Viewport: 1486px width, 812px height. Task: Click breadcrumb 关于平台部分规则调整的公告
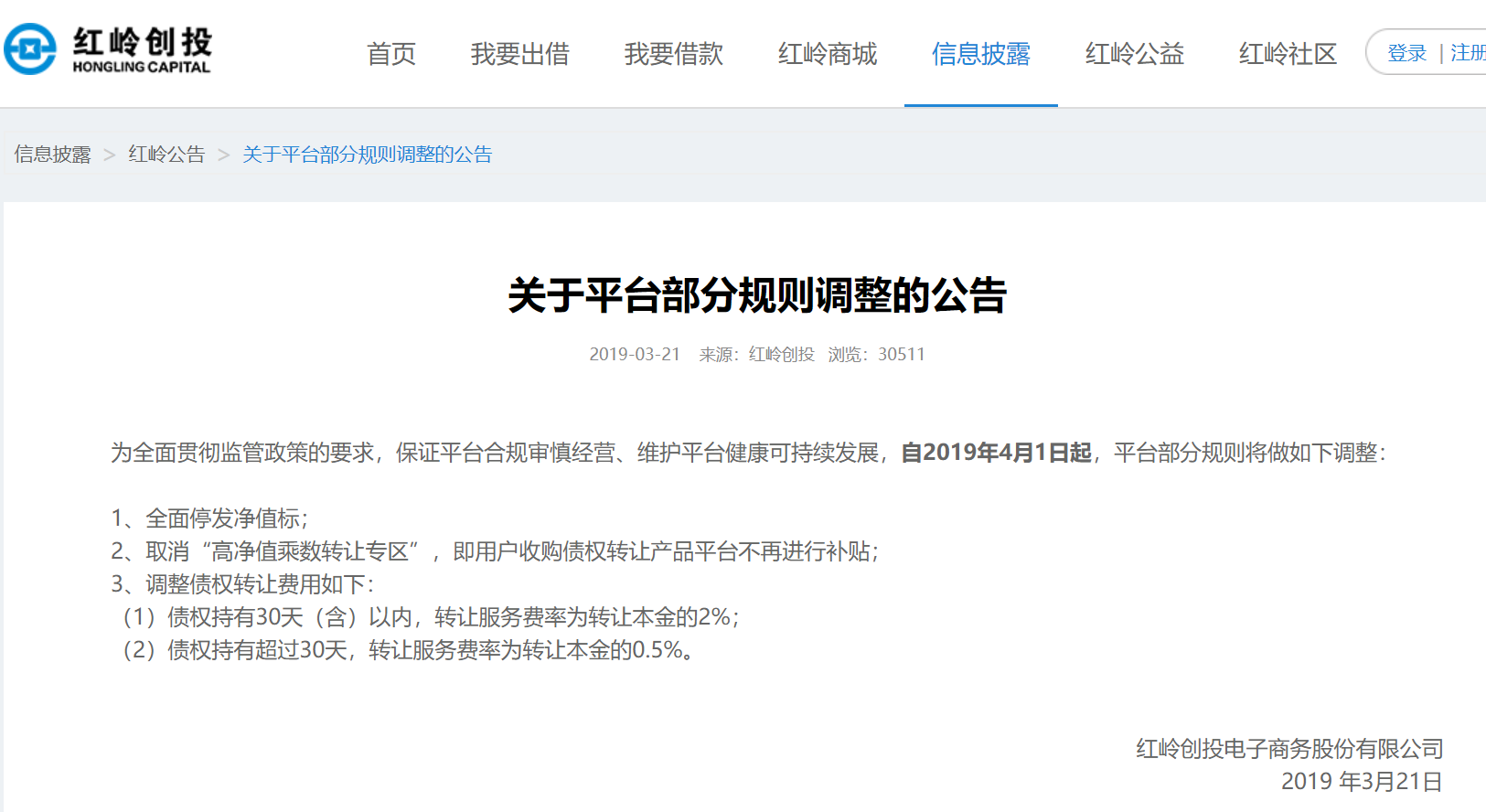coord(368,155)
